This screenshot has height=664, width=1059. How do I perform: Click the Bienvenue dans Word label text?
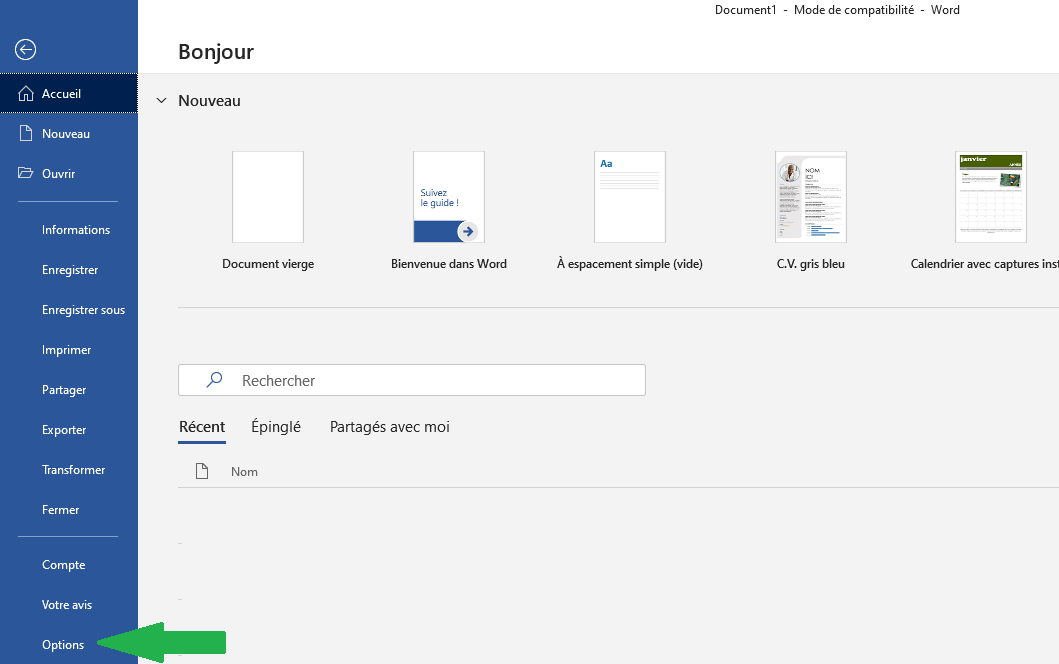pos(449,264)
